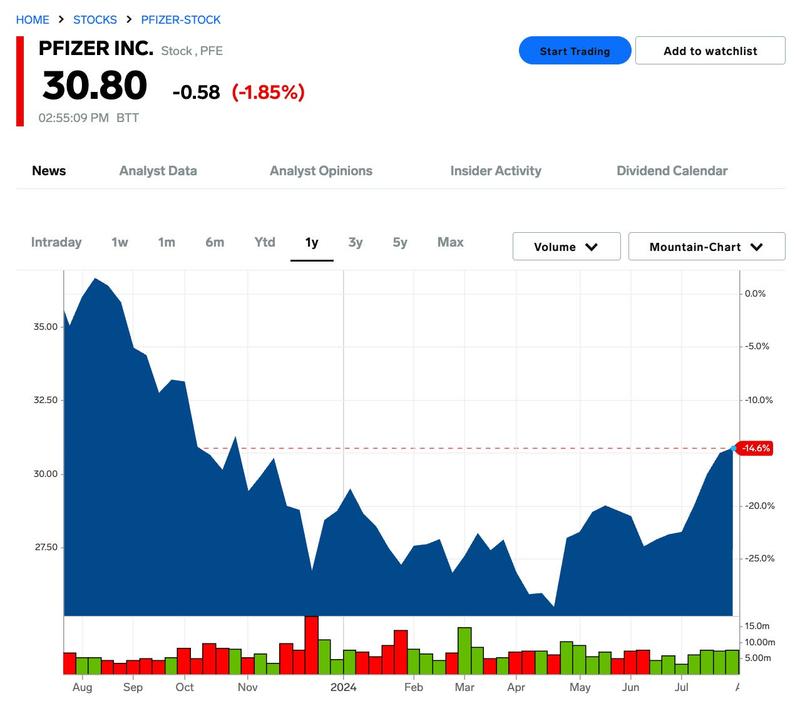Click the -25.0% percent axis label
Viewport: 800px width, 706px height.
[x=760, y=558]
